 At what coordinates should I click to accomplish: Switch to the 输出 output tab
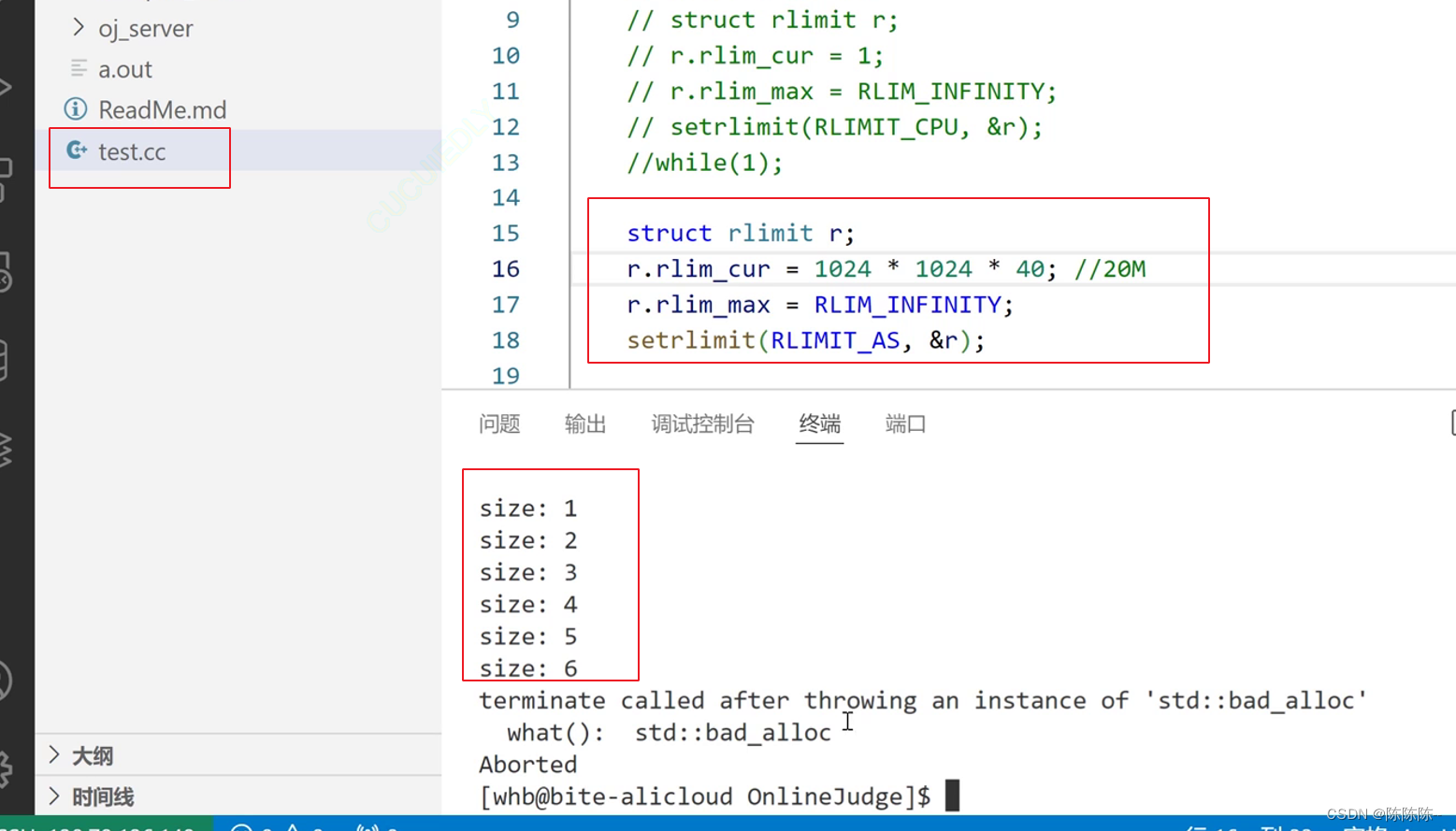[x=585, y=423]
